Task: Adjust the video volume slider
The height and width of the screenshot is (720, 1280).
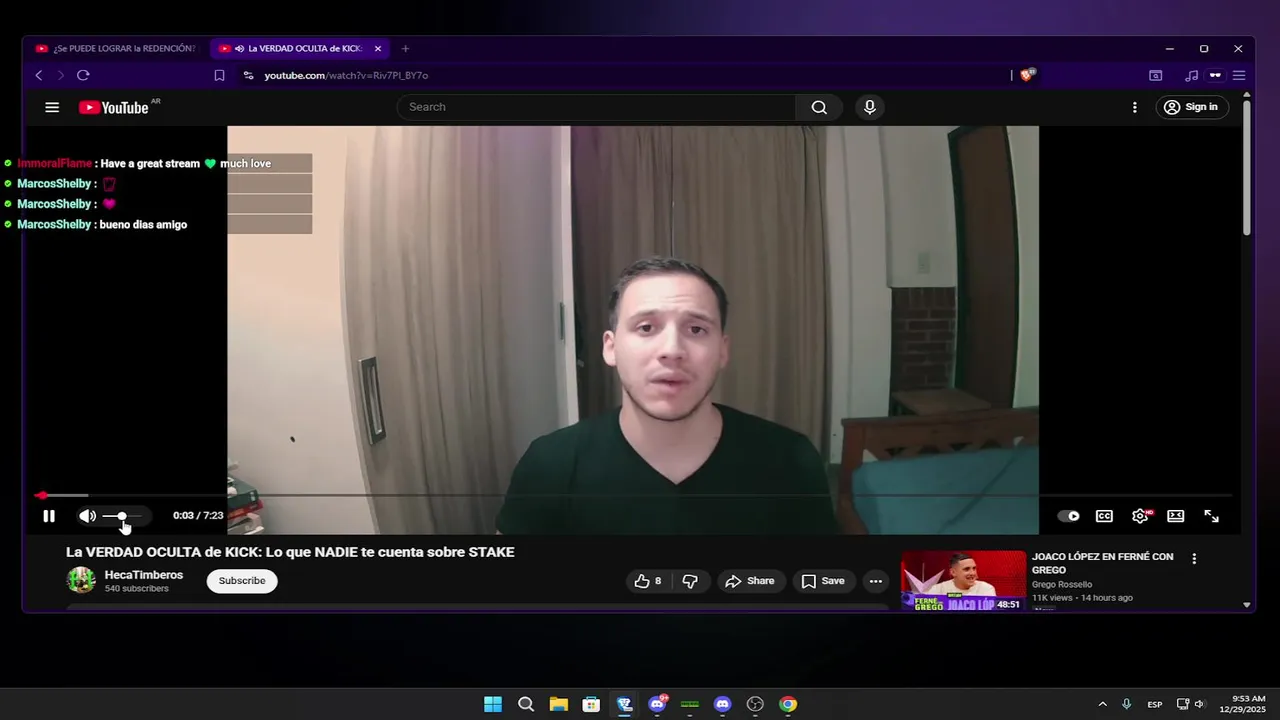Action: (122, 516)
